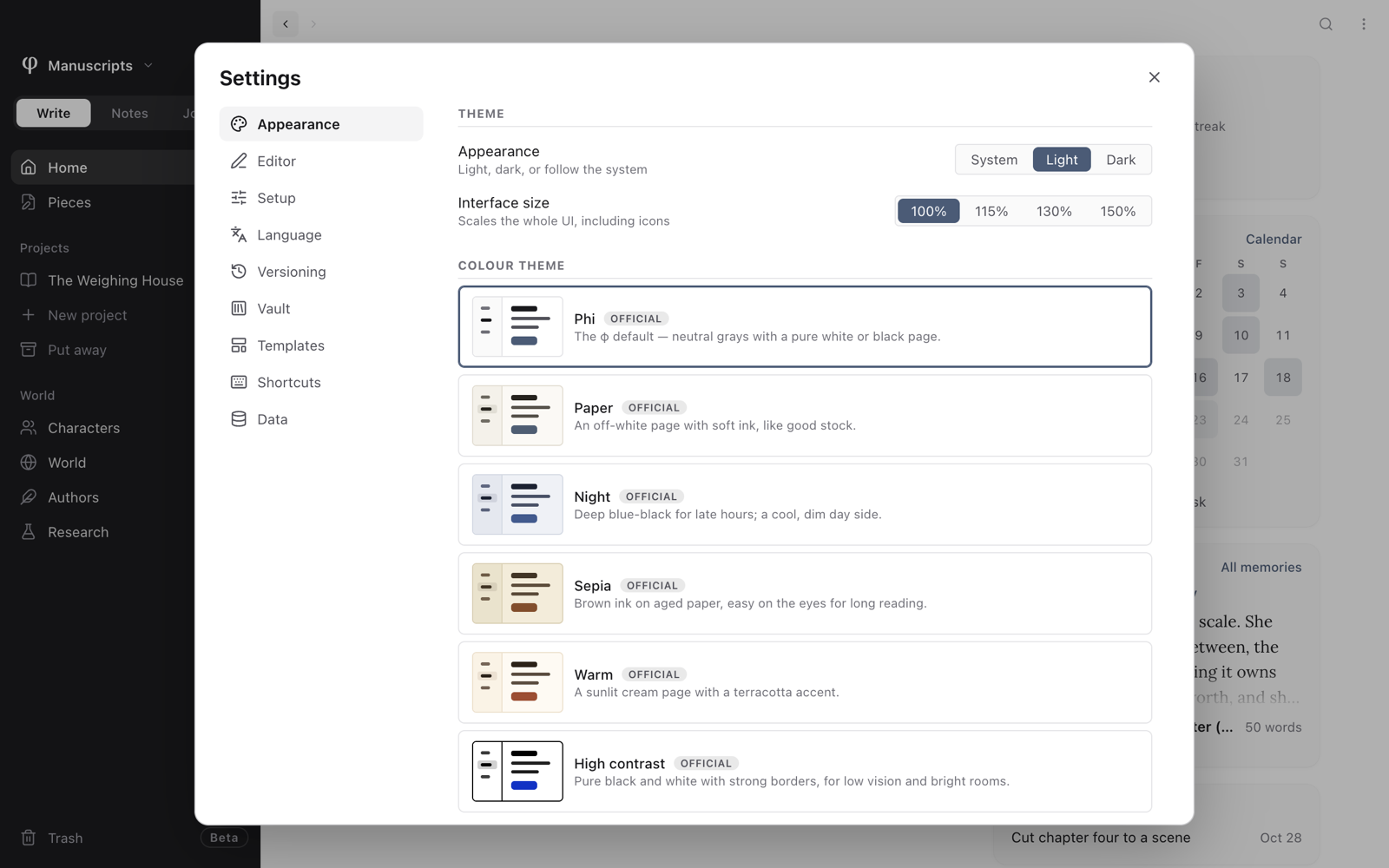Switch to the Notes tab
This screenshot has height=868, width=1389.
click(x=129, y=113)
